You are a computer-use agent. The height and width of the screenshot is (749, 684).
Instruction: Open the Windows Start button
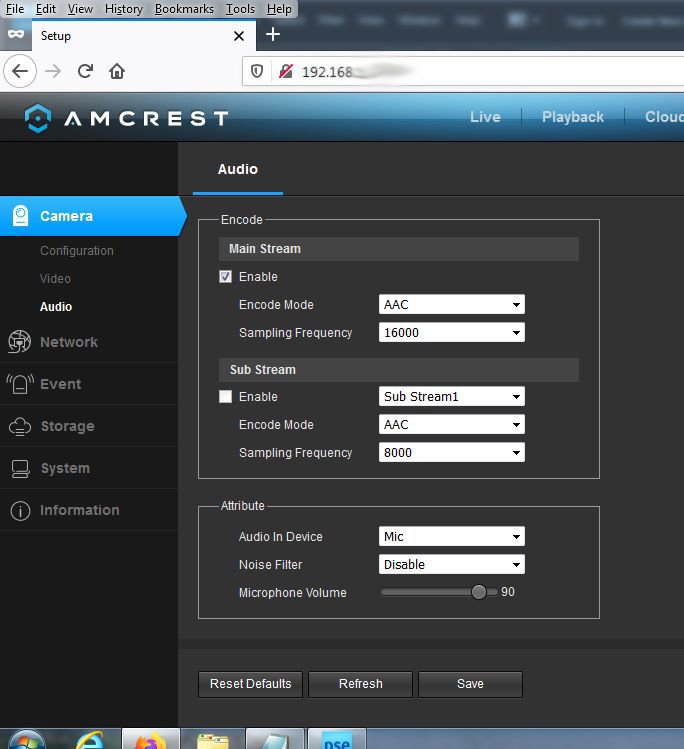[x=27, y=739]
